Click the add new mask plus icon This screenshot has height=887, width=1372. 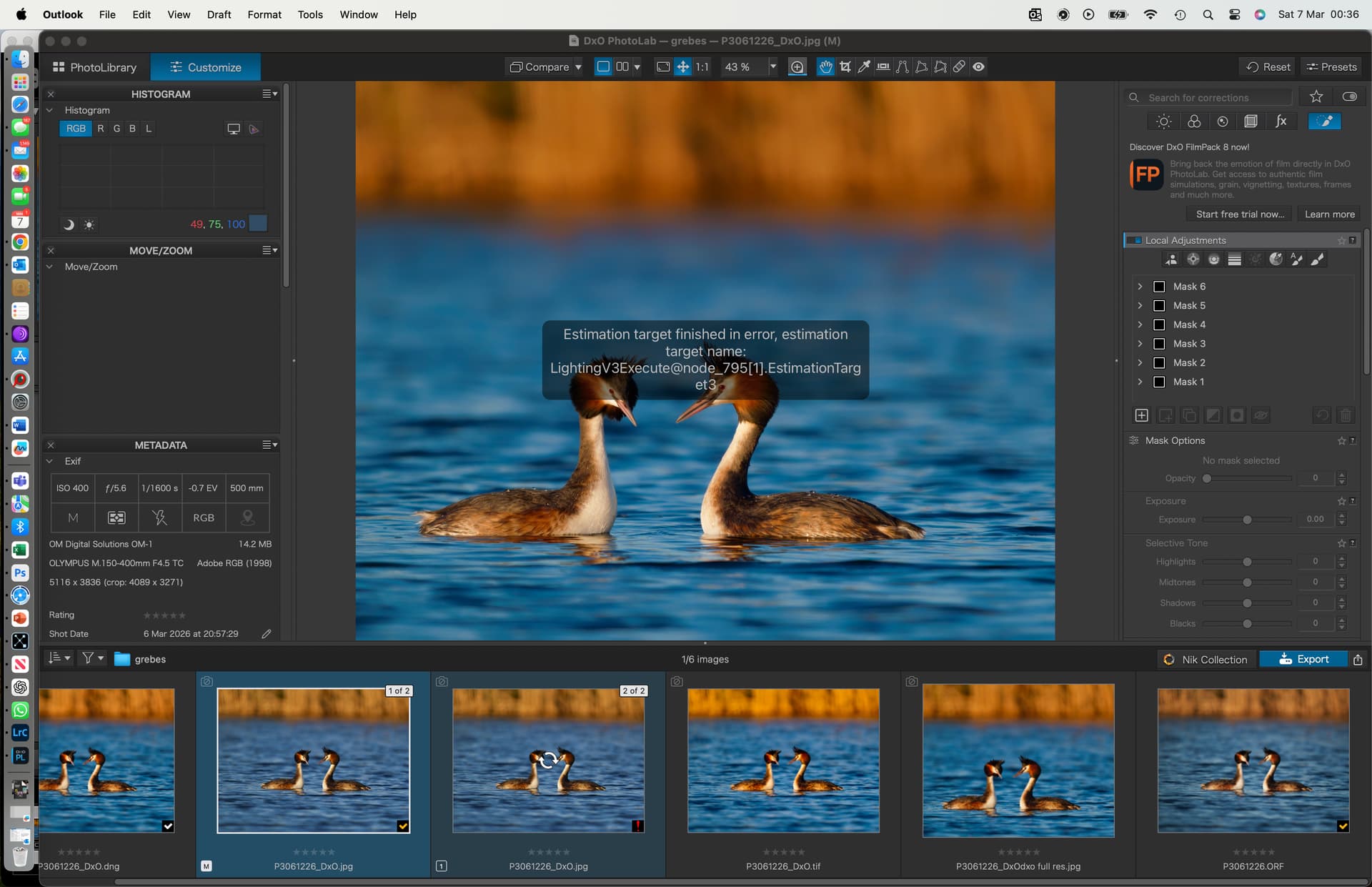click(1141, 415)
